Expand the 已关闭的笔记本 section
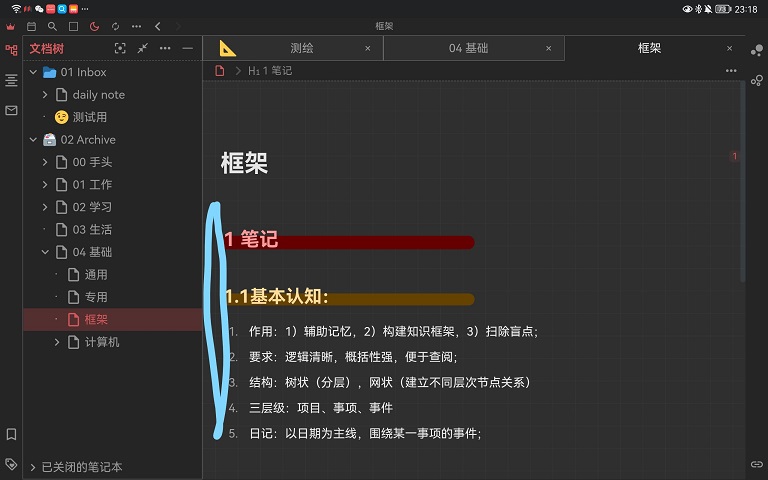 [33, 467]
